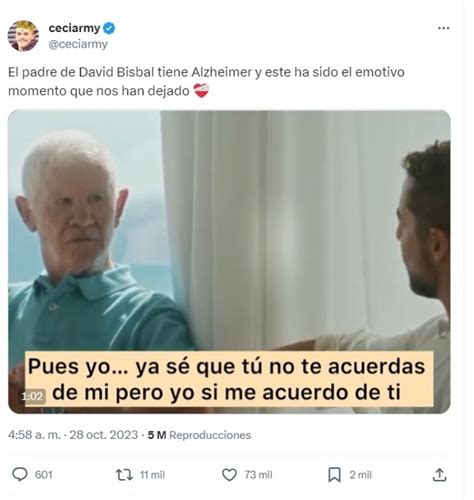Click the ceciarmy profile avatar
Image resolution: width=474 pixels, height=500 pixels.
pos(23,36)
